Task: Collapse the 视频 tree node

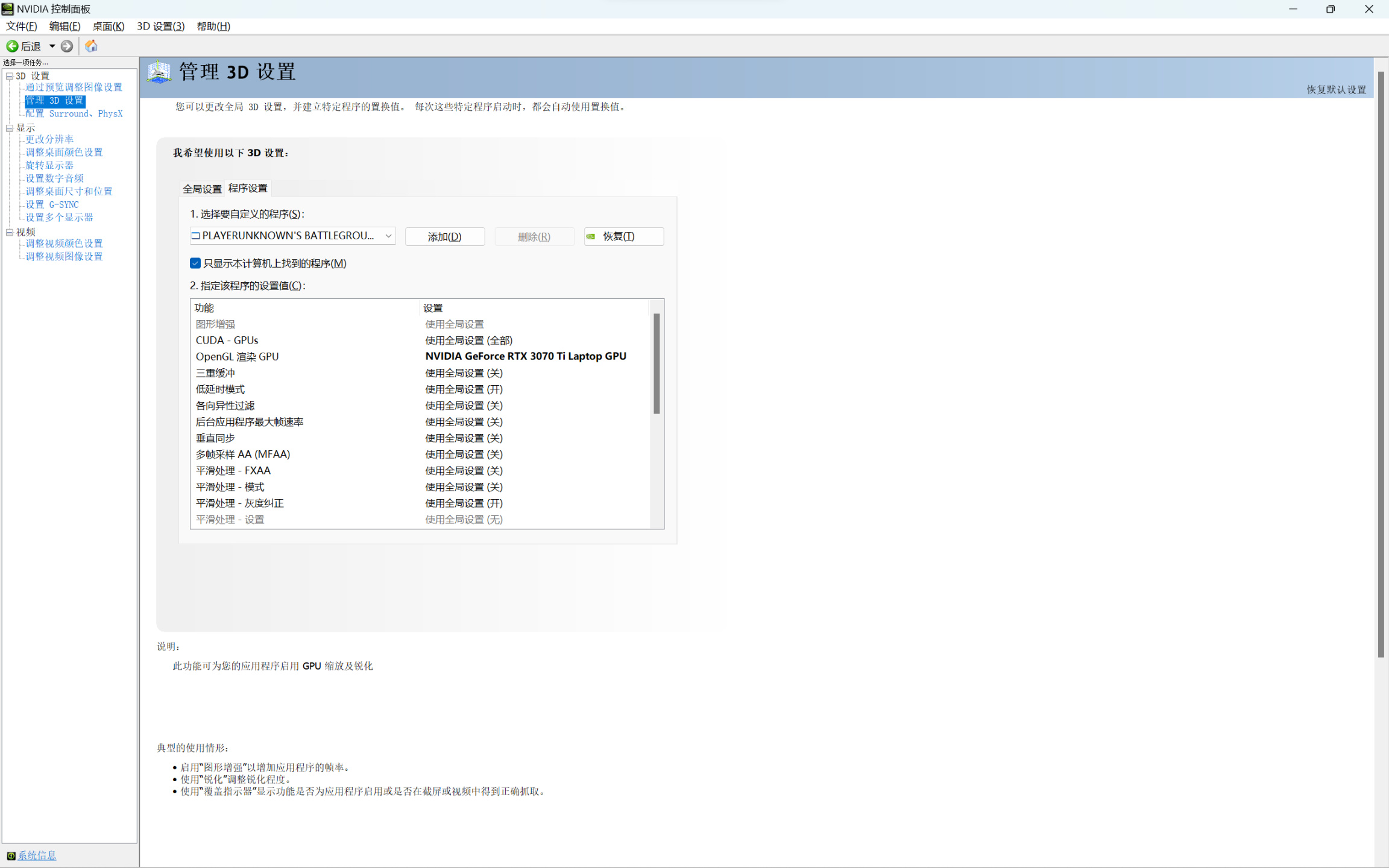Action: pos(10,232)
